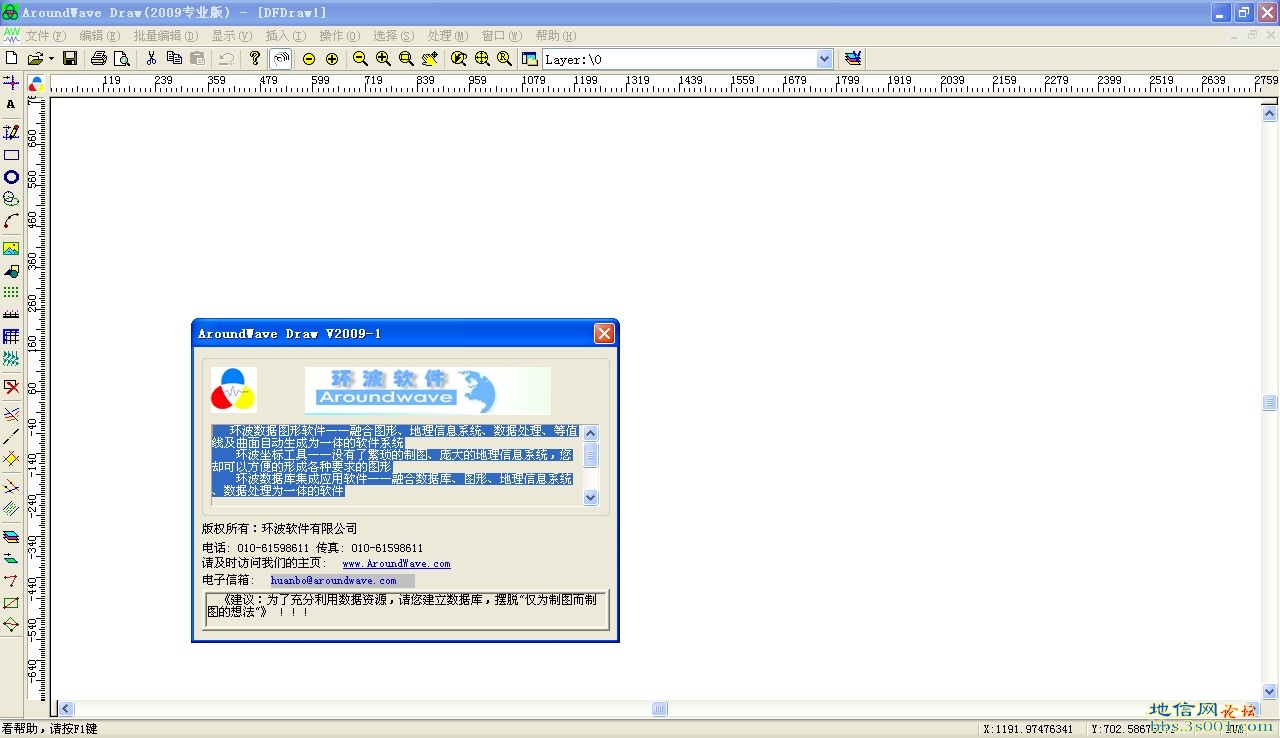The width and height of the screenshot is (1280, 738).
Task: Select the red arc curve tool
Action: pyautogui.click(x=11, y=221)
